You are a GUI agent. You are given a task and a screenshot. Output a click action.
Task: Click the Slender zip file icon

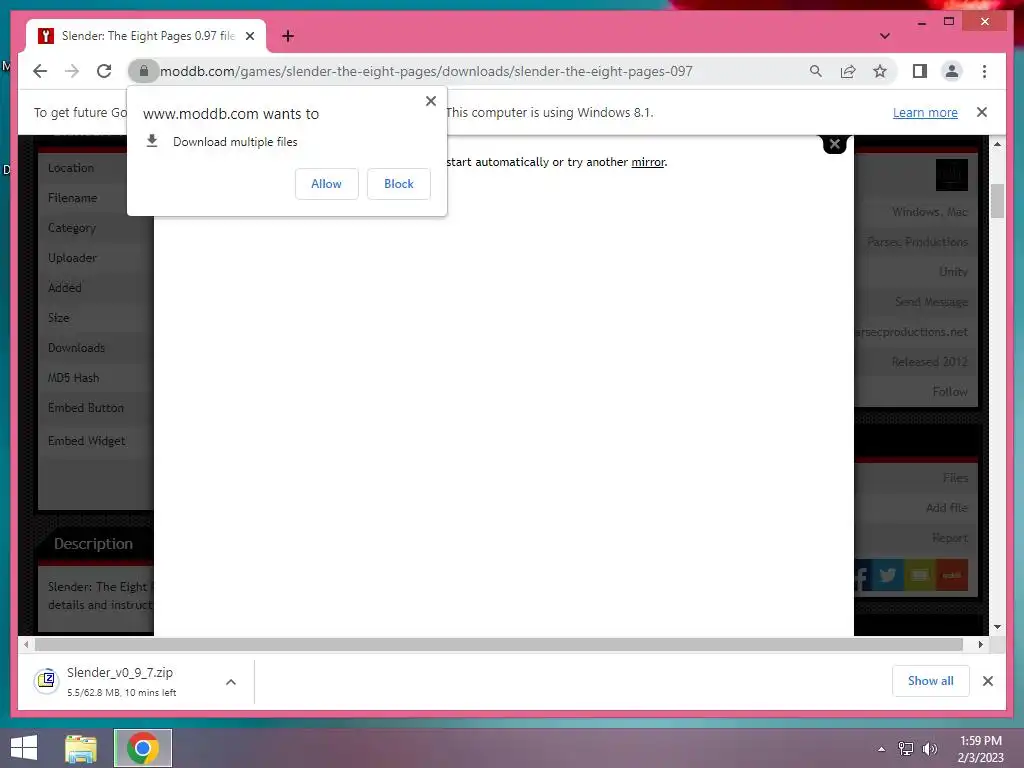(46, 681)
